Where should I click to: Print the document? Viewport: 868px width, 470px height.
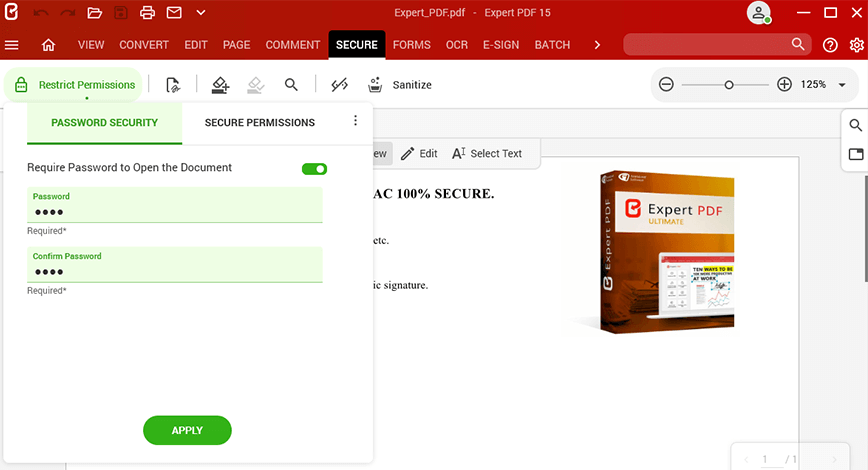pyautogui.click(x=147, y=12)
